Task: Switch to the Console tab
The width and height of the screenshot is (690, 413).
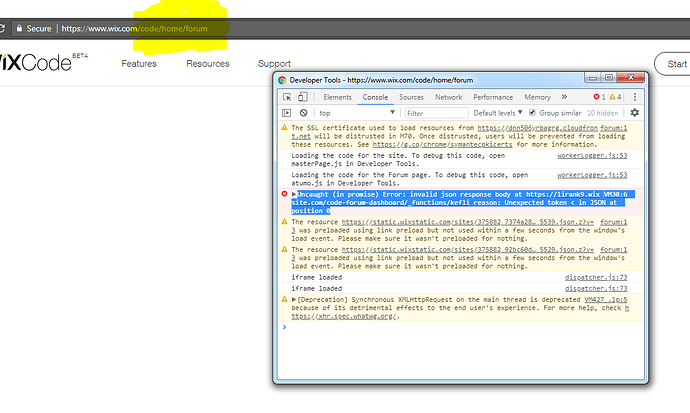Action: tap(375, 97)
